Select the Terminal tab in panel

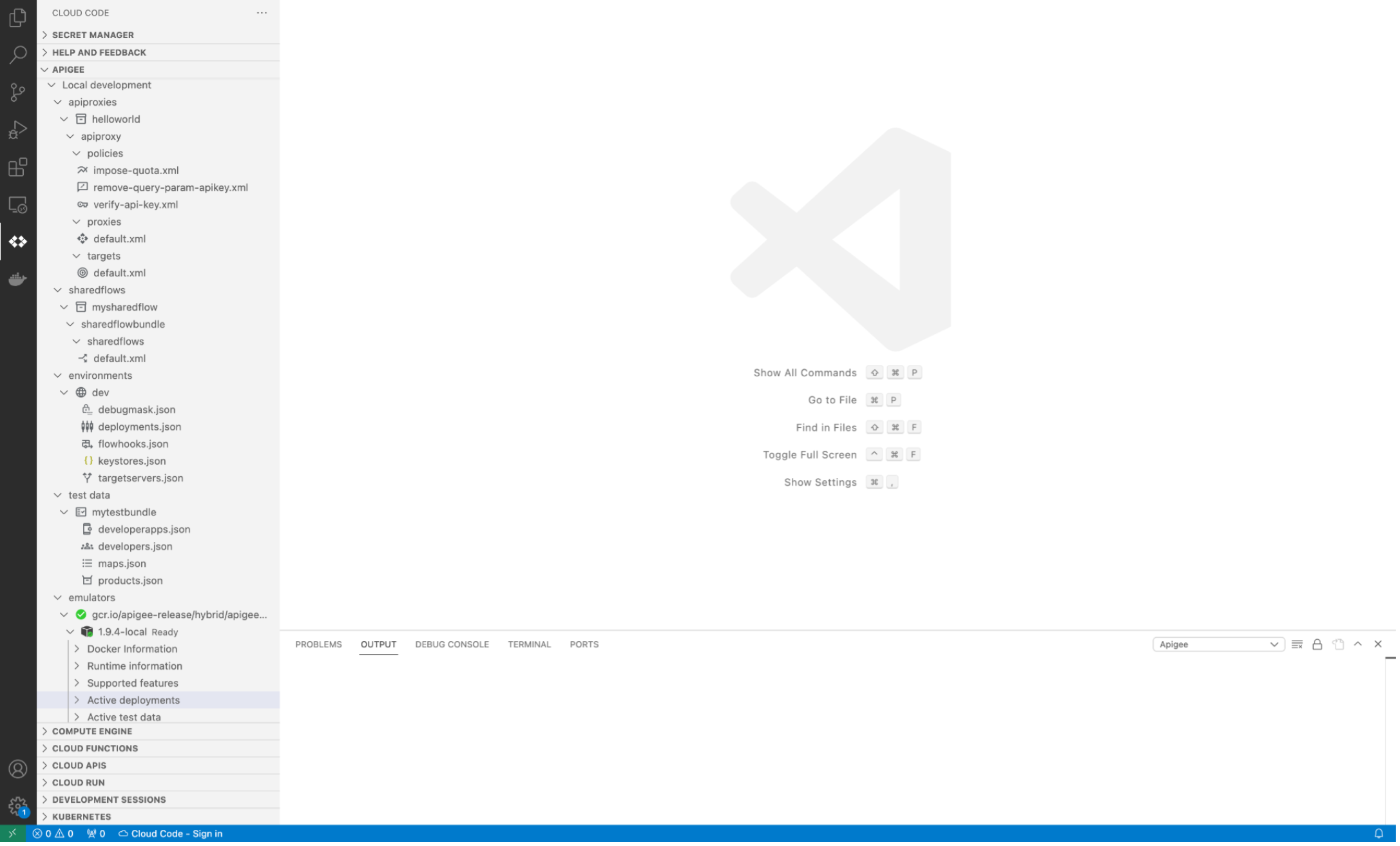[529, 644]
